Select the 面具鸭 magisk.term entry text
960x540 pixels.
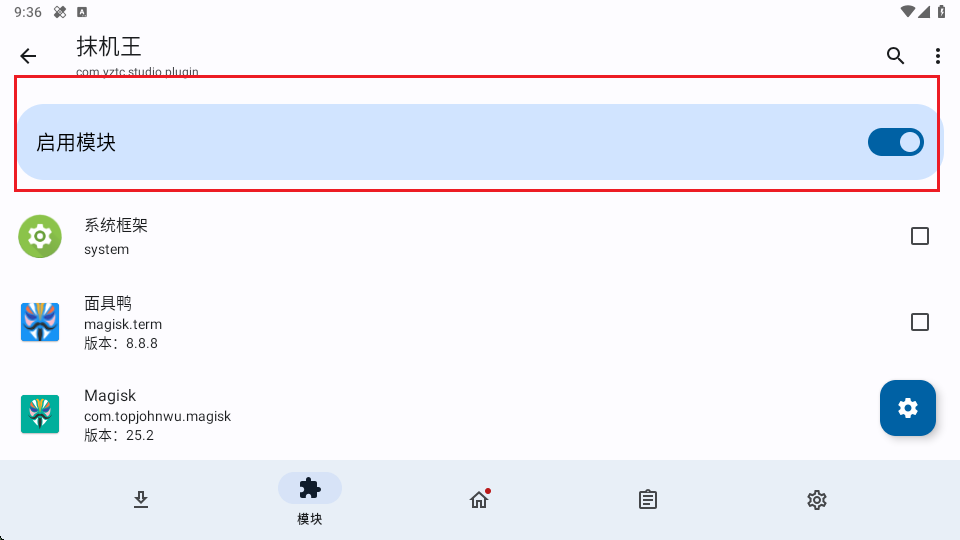[123, 323]
